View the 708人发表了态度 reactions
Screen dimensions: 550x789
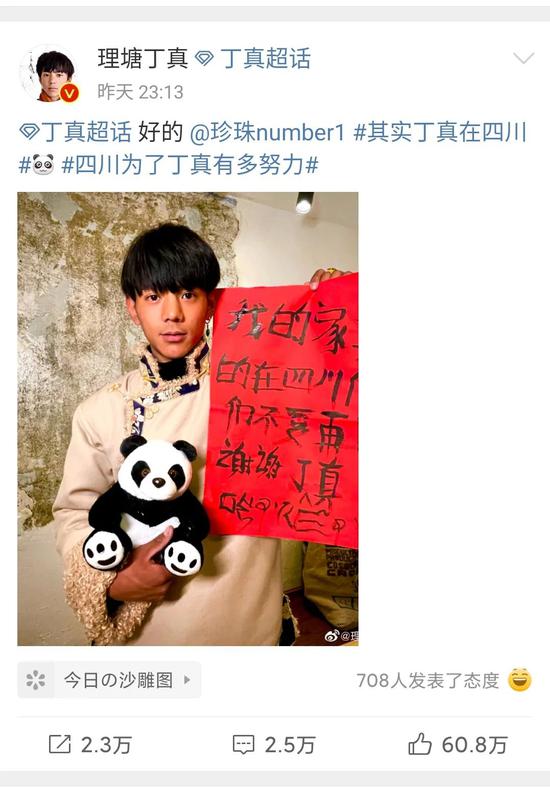click(428, 680)
